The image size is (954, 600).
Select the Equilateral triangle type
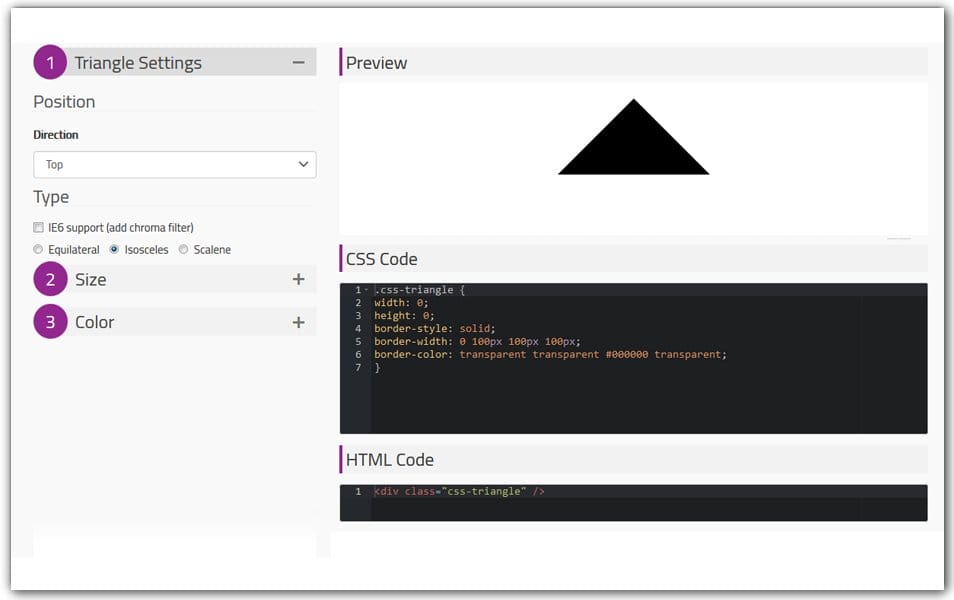click(x=38, y=249)
